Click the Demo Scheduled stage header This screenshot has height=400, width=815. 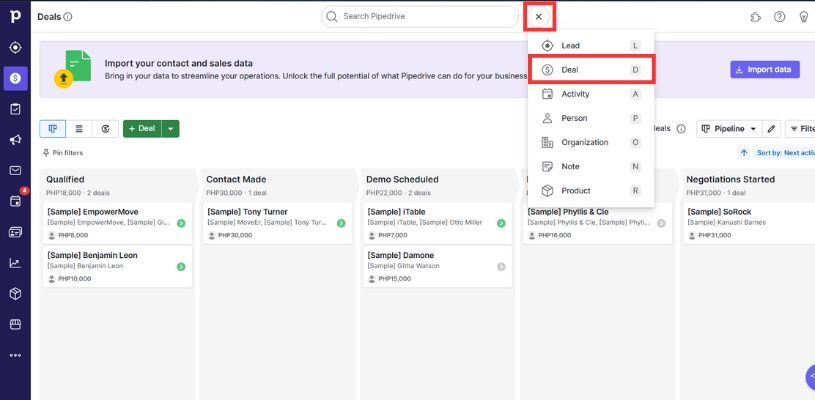point(402,179)
